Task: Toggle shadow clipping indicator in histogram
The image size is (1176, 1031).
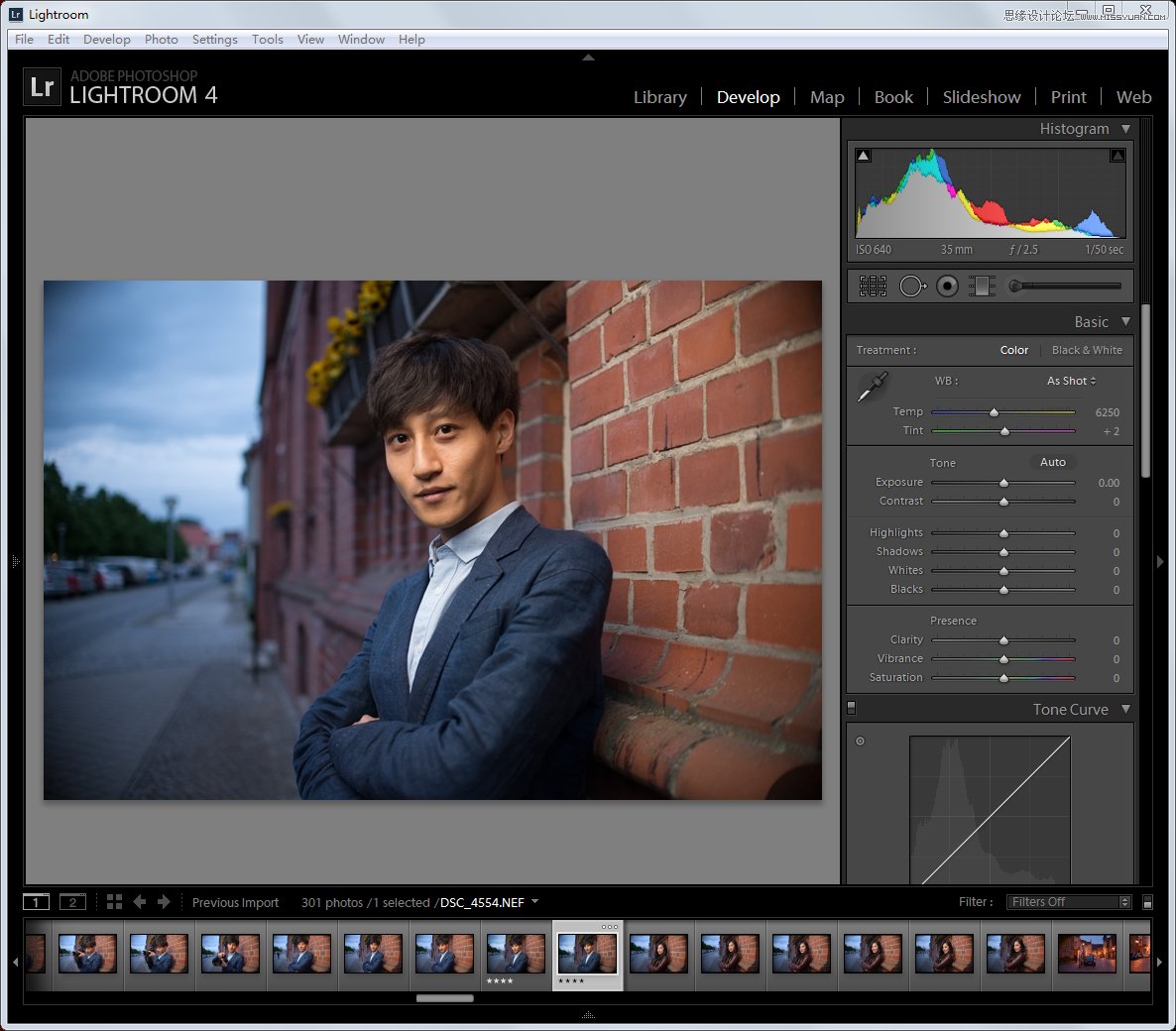Action: (x=863, y=156)
